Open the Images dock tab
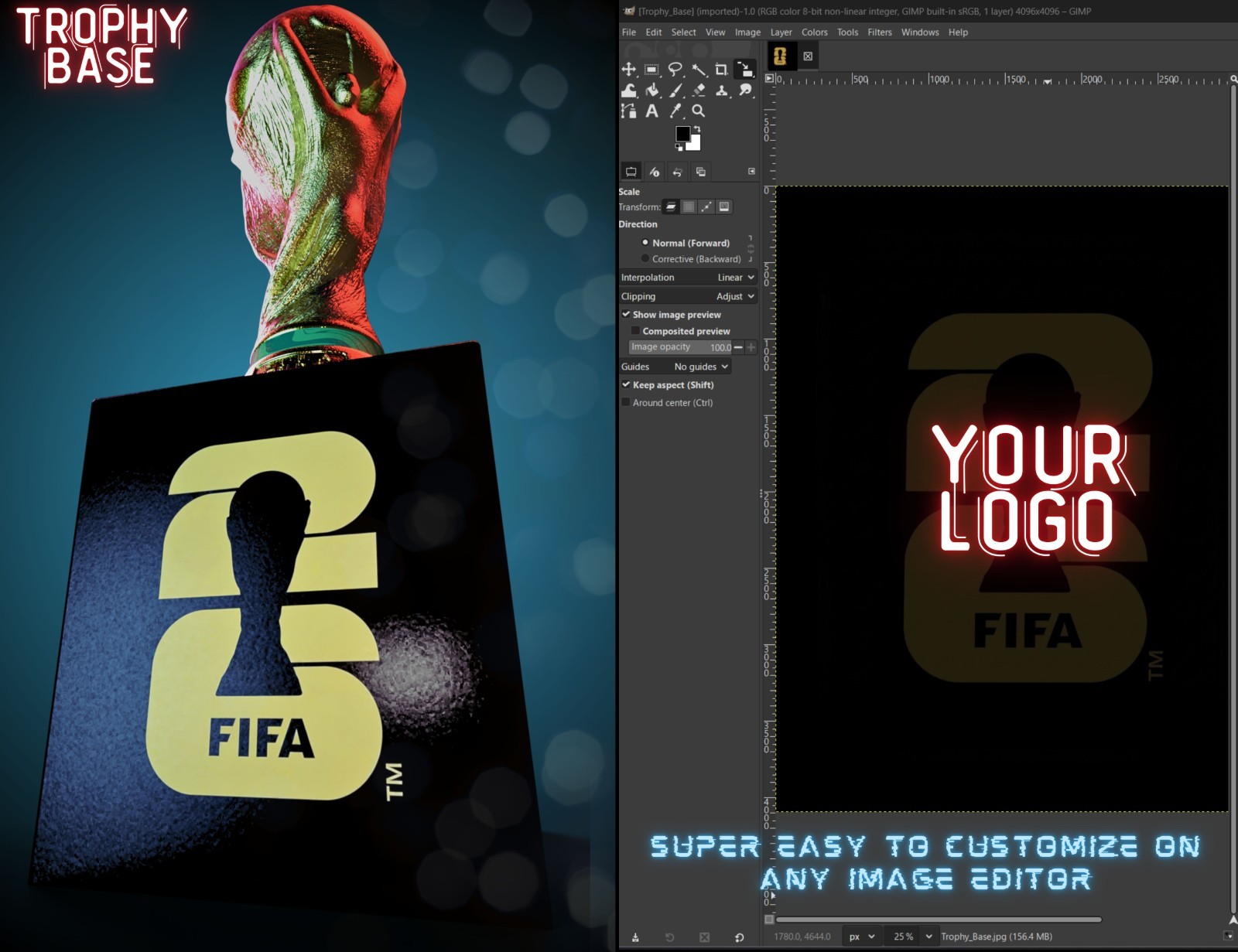The width and height of the screenshot is (1238, 952). click(x=700, y=172)
